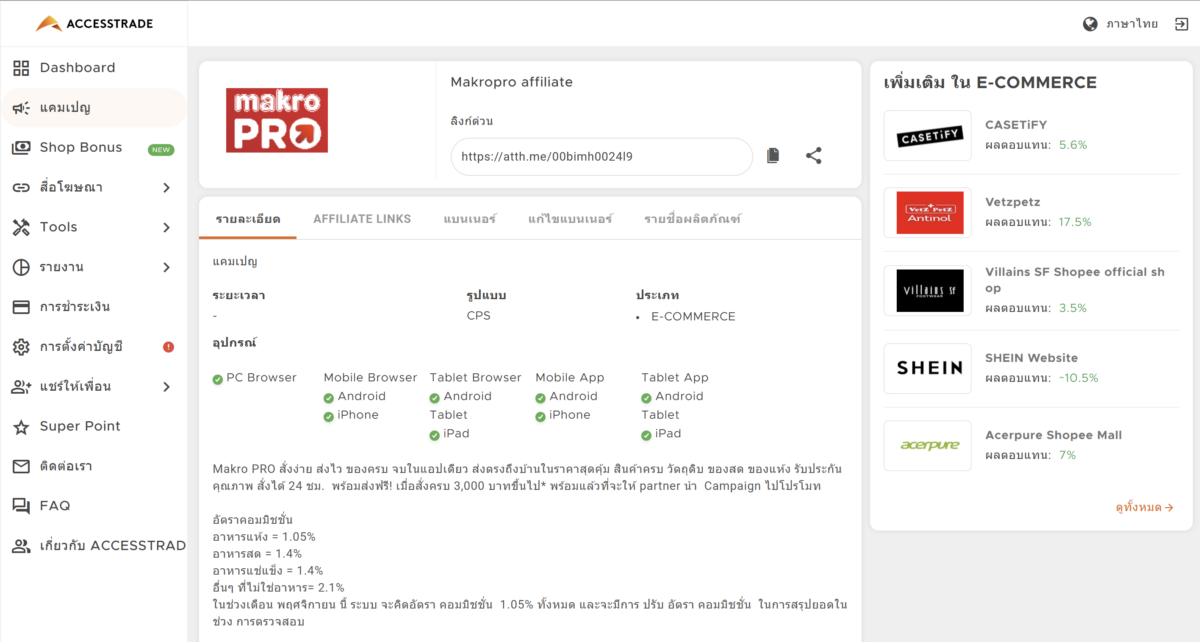
Task: Click the share icon beside the copy button
Action: pos(813,156)
